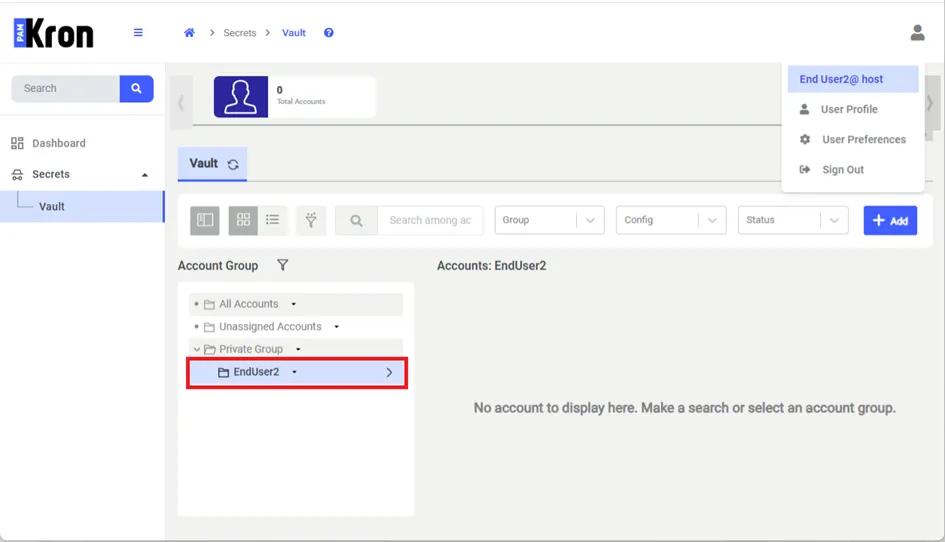Open the Status dropdown
Image resolution: width=945 pixels, height=542 pixels.
coord(793,220)
